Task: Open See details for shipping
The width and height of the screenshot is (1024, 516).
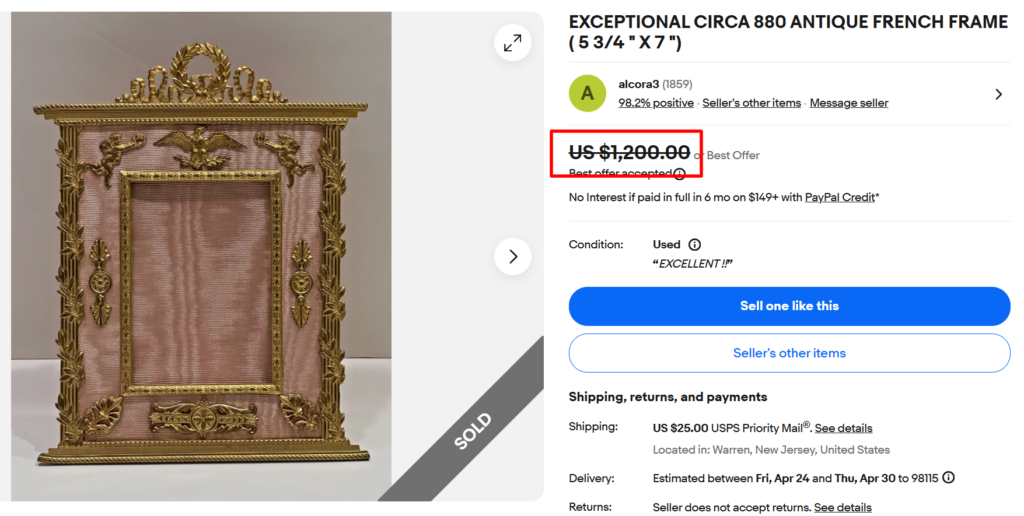Action: 843,428
